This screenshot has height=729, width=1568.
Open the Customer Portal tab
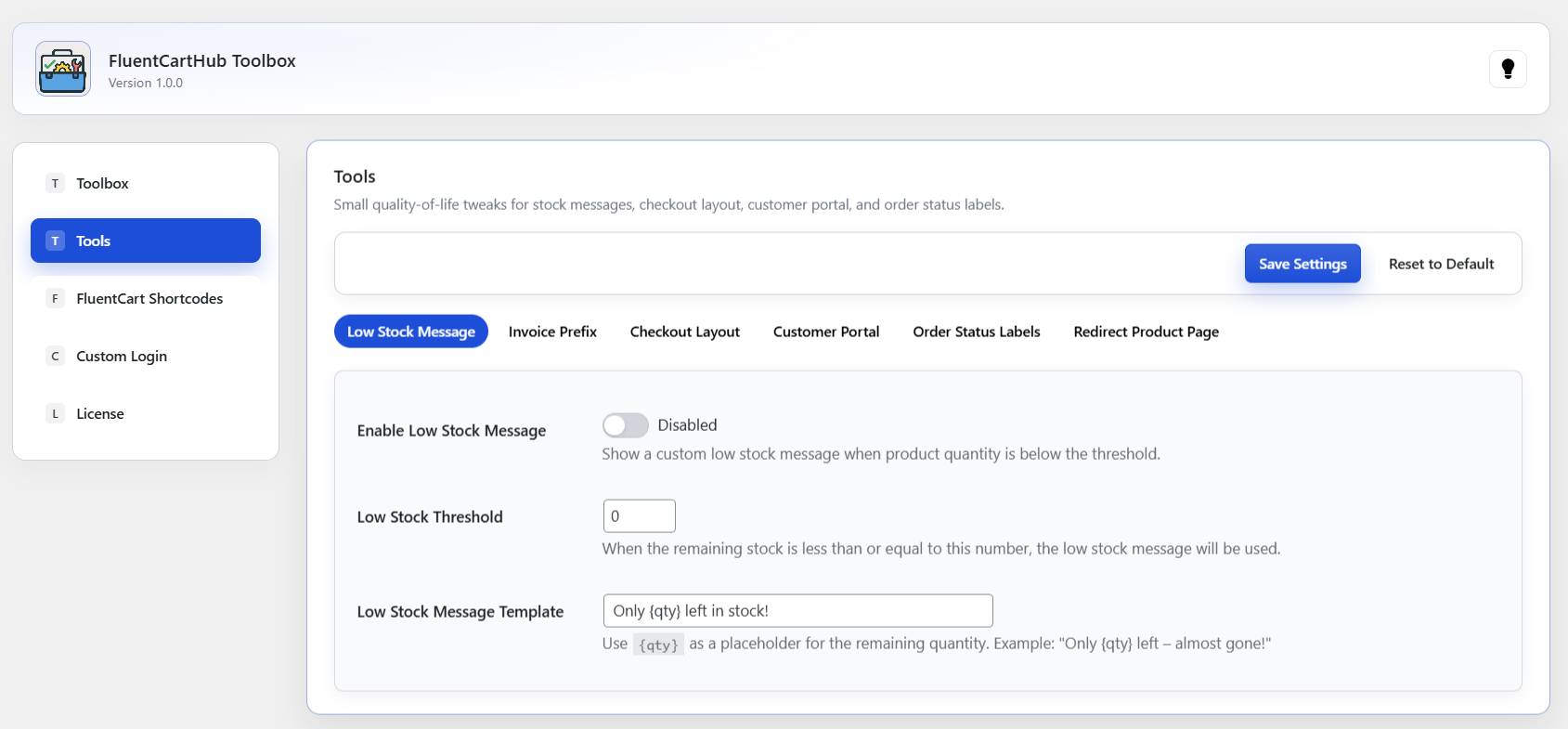coord(825,332)
